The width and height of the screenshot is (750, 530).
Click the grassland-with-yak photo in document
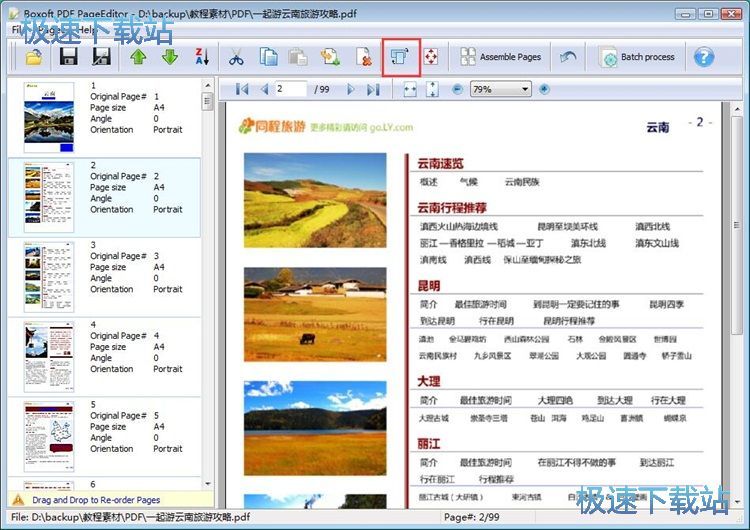[315, 314]
